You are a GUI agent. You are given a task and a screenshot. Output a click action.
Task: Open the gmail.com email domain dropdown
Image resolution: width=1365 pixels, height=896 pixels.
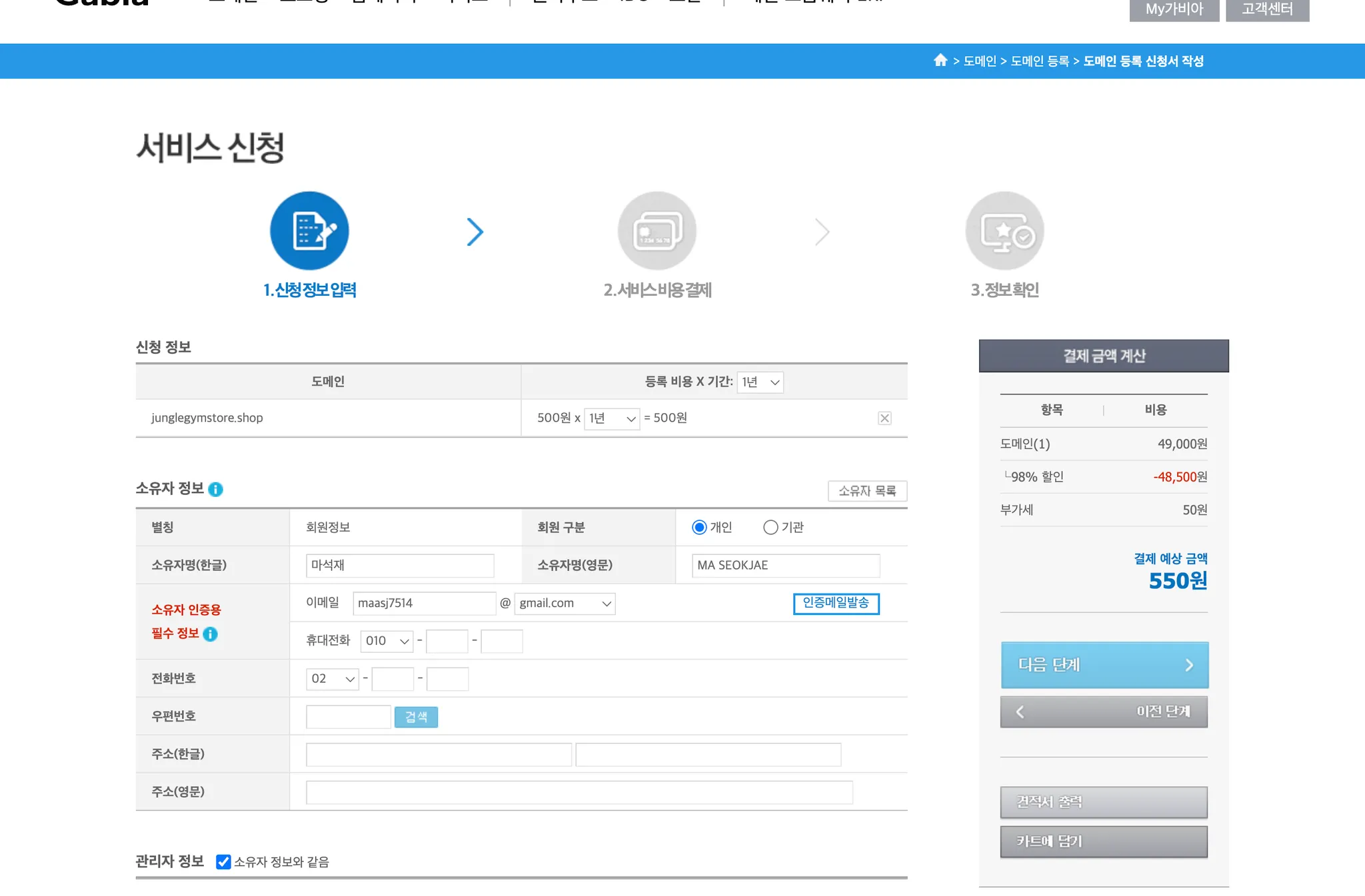pos(565,604)
